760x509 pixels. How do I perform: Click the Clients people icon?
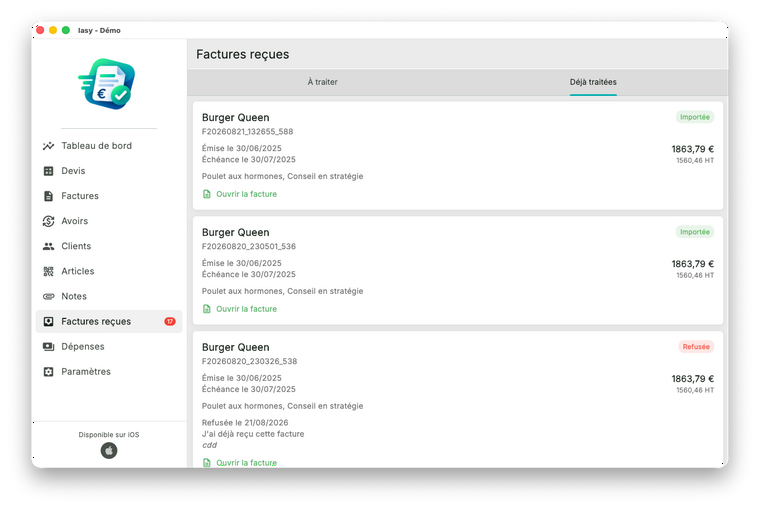pos(48,246)
